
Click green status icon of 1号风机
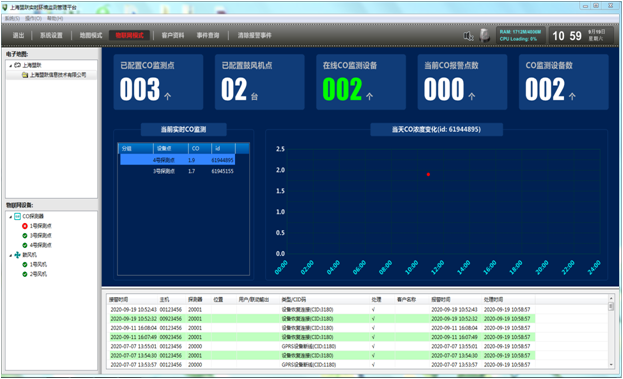coord(25,265)
